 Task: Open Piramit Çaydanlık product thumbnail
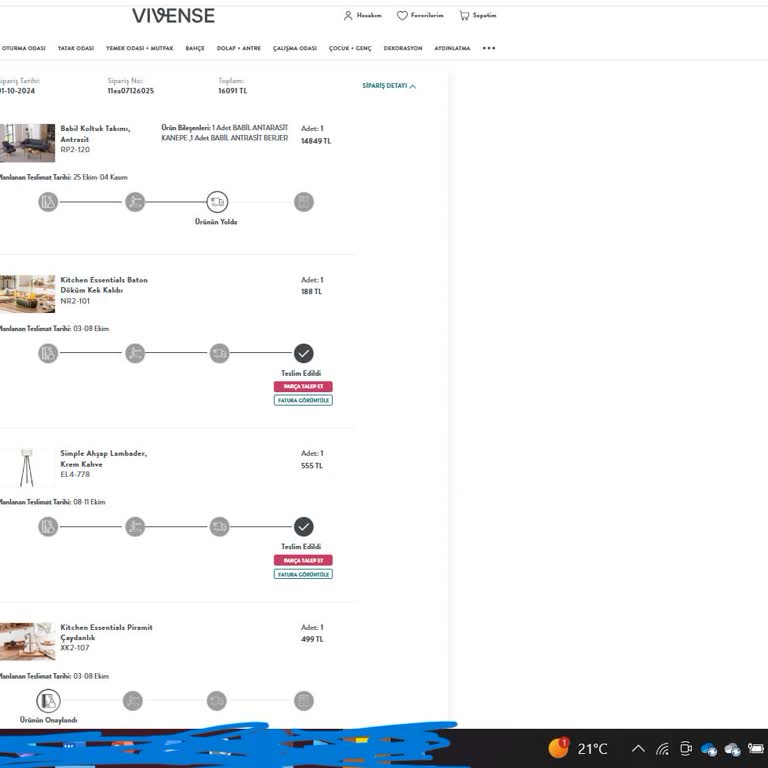pos(27,641)
